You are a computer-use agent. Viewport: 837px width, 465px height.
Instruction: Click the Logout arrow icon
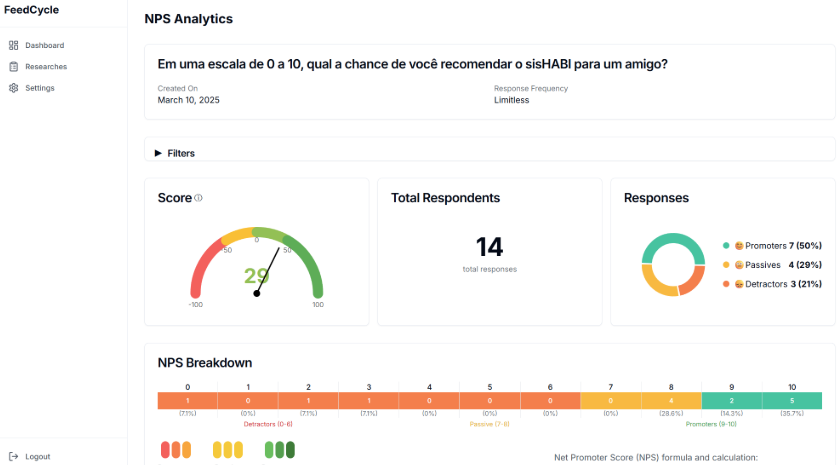[13, 456]
